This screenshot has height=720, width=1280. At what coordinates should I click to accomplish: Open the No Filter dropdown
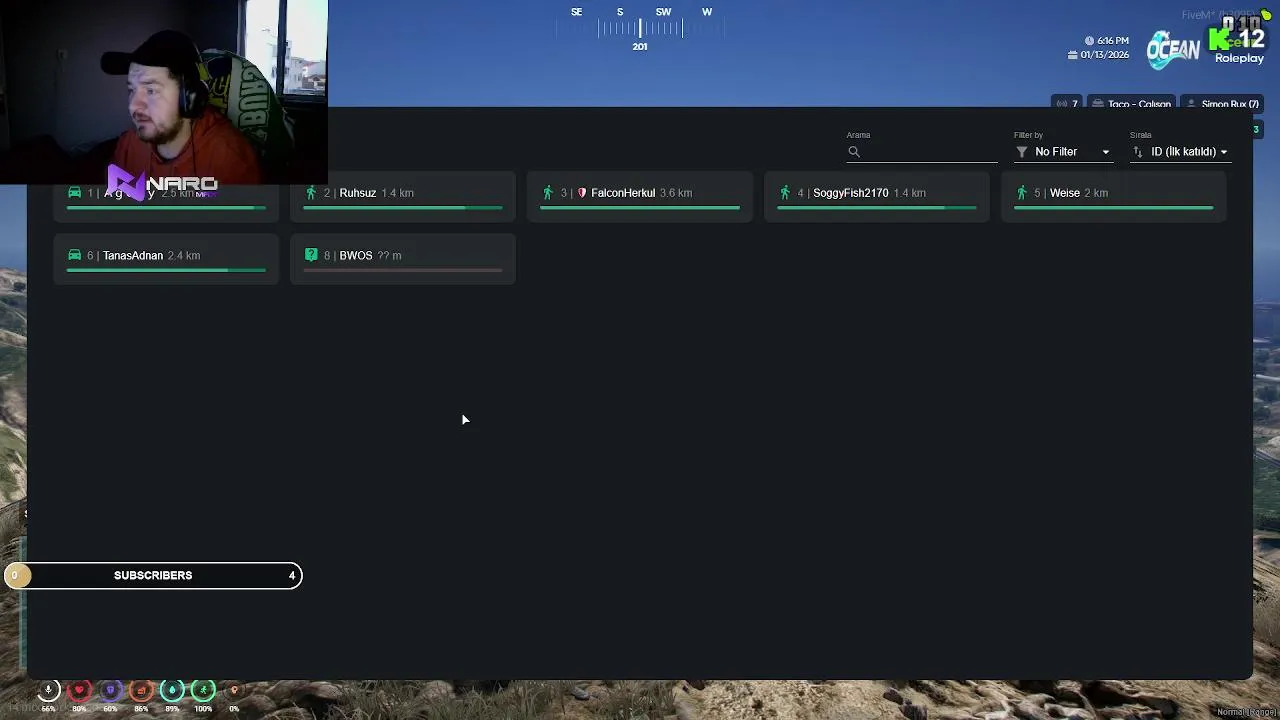[x=1063, y=152]
